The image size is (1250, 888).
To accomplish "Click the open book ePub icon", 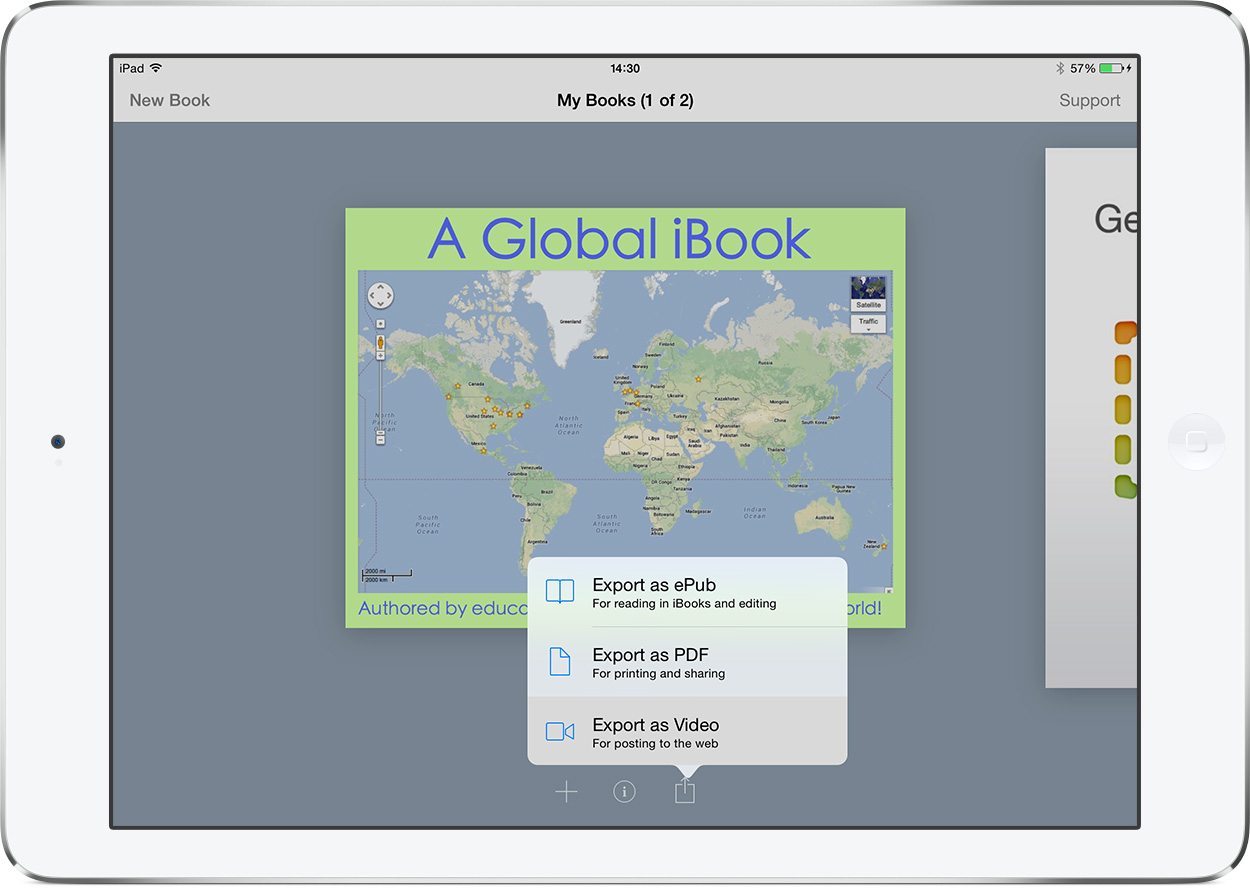I will click(560, 592).
